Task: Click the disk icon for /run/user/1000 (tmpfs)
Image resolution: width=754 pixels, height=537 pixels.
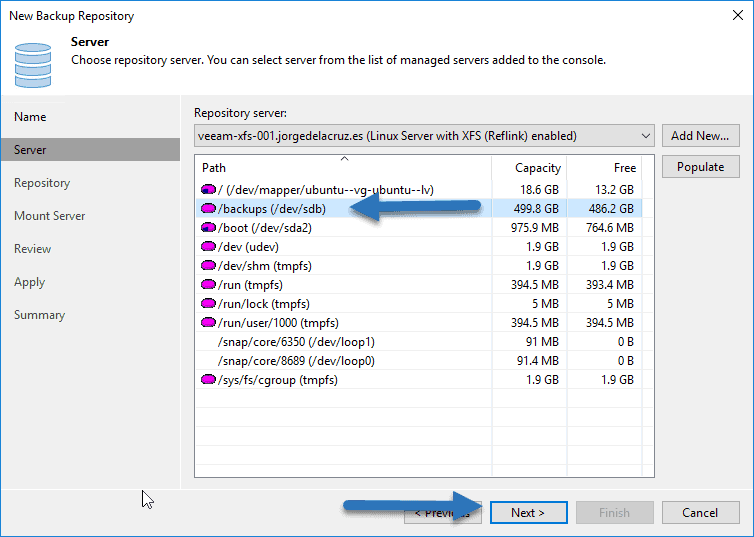Action: [x=209, y=323]
